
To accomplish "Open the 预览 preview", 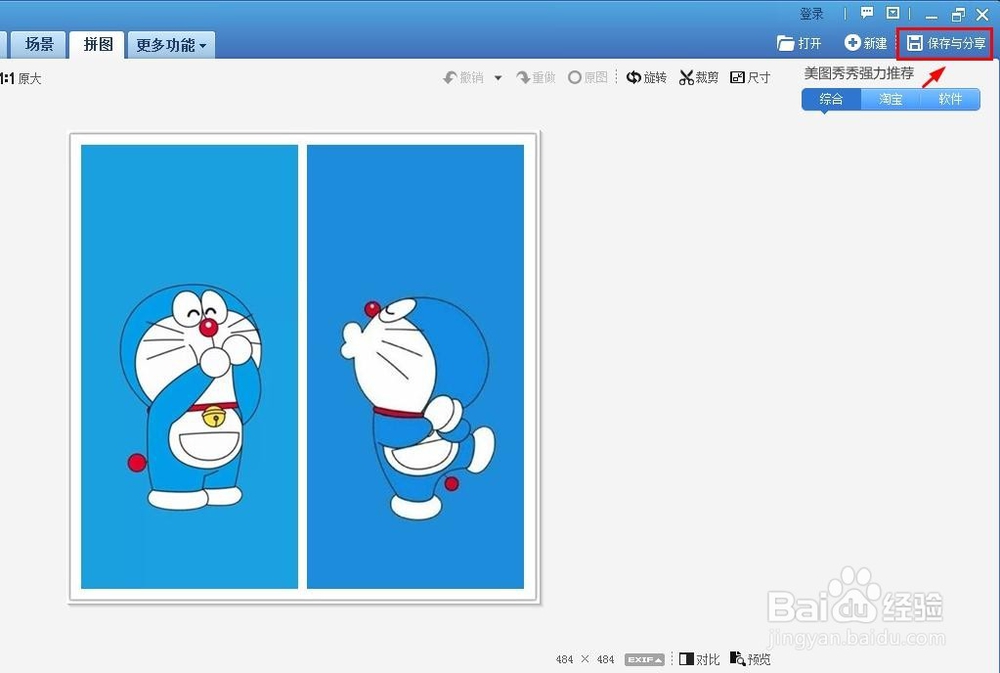I will click(x=750, y=659).
